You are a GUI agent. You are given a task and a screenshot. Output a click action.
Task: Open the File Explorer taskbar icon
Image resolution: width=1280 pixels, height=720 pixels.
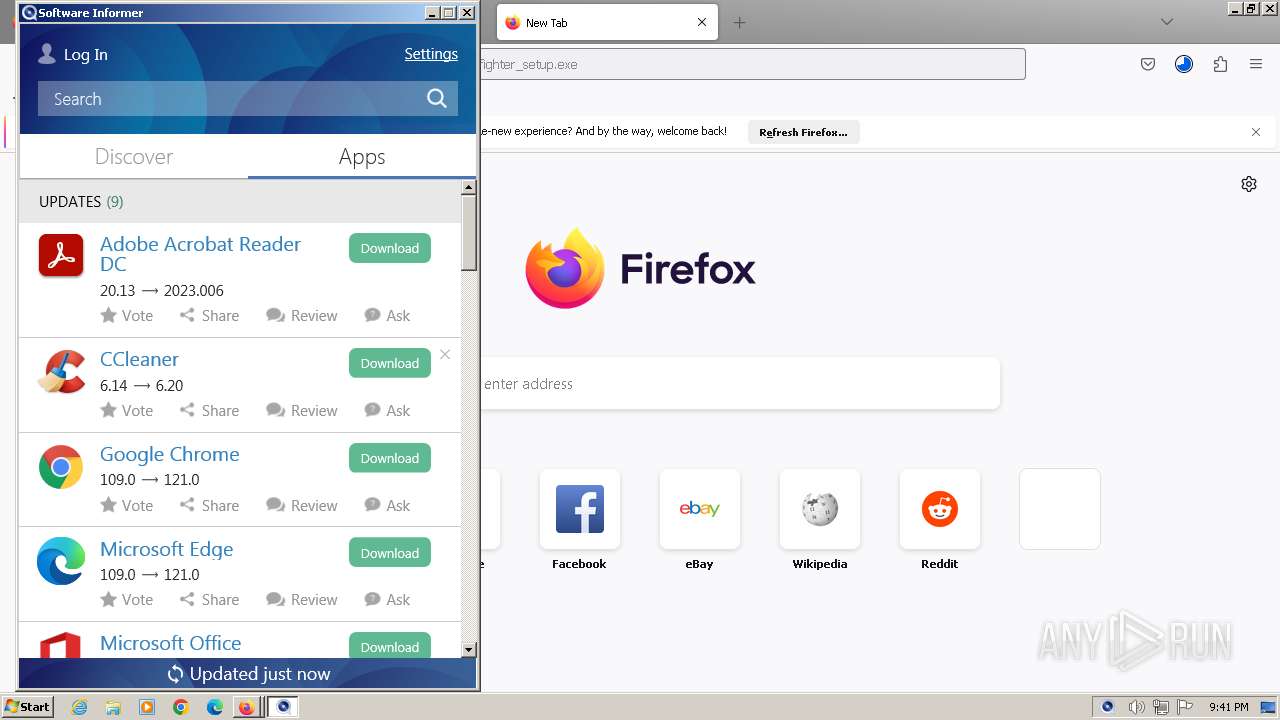(x=113, y=707)
